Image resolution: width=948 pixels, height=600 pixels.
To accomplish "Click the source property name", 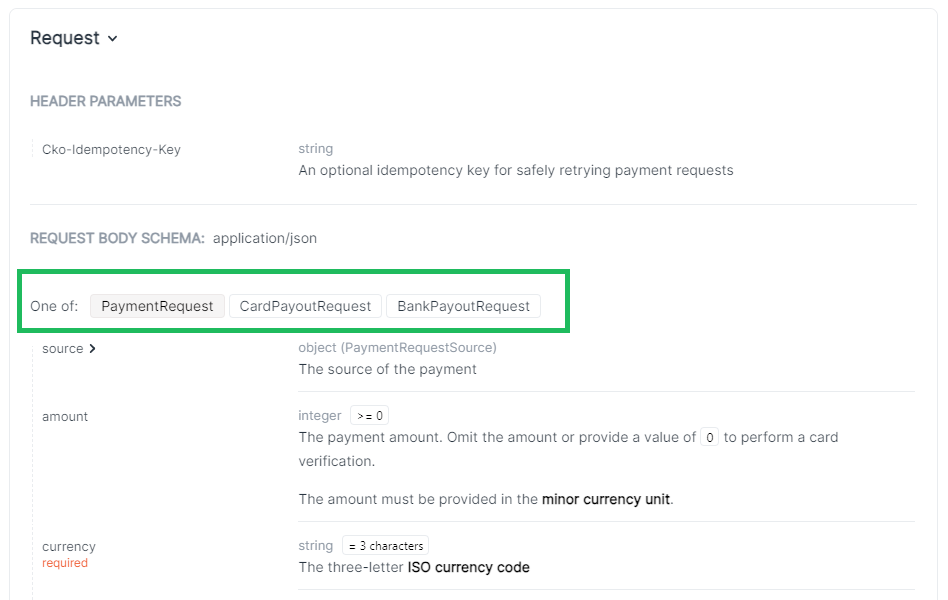I will 62,349.
